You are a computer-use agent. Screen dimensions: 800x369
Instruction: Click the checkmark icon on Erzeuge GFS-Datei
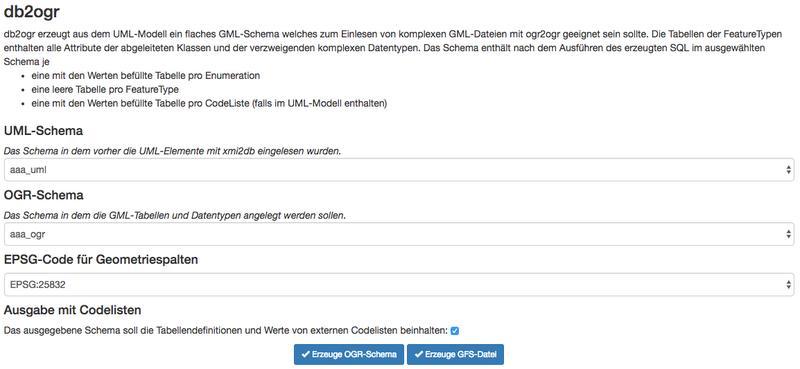point(418,355)
